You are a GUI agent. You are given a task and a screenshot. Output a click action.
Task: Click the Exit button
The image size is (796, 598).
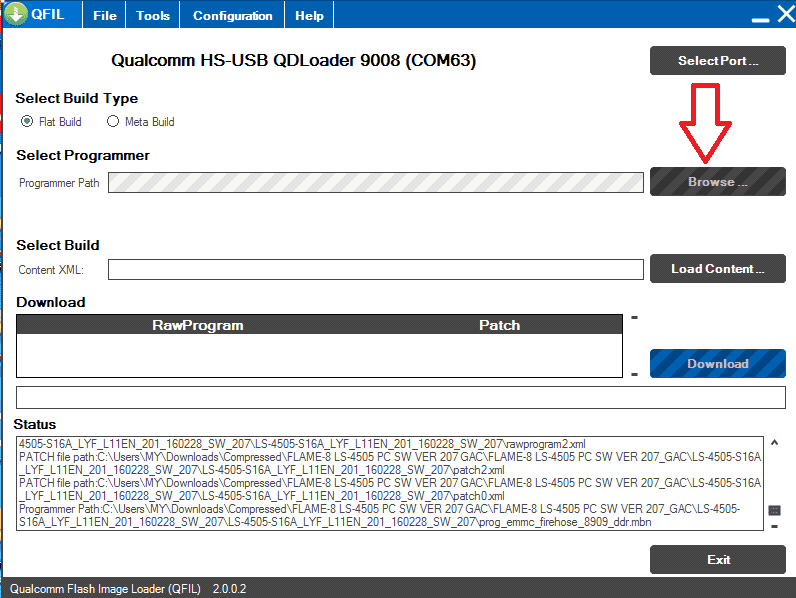[718, 559]
